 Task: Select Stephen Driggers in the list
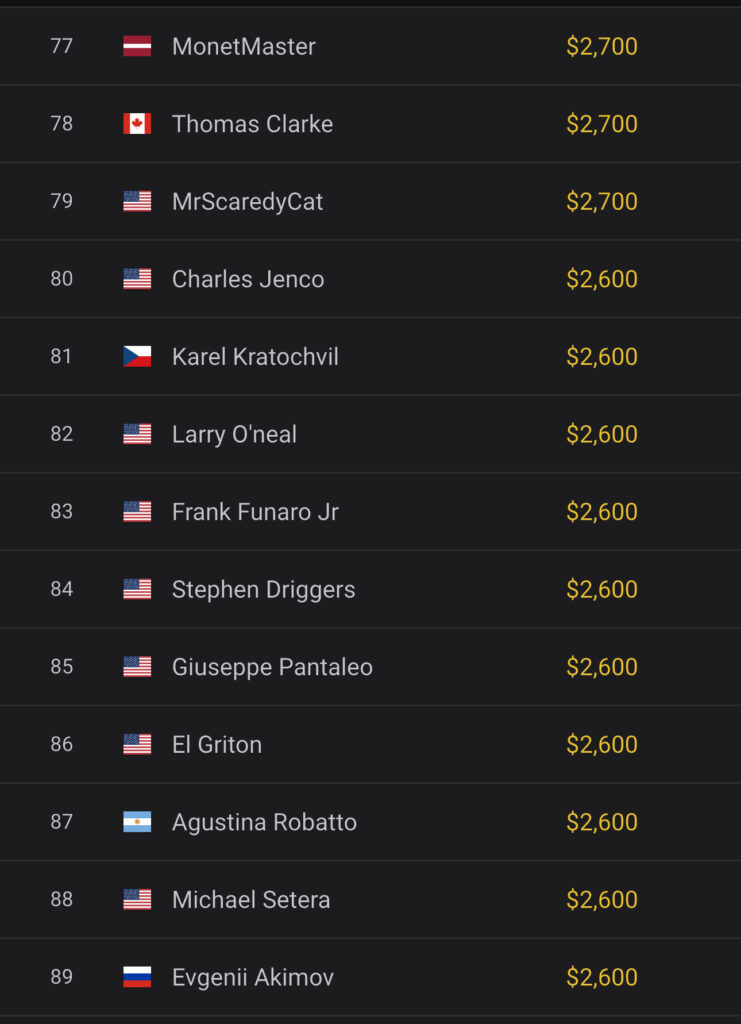point(263,589)
